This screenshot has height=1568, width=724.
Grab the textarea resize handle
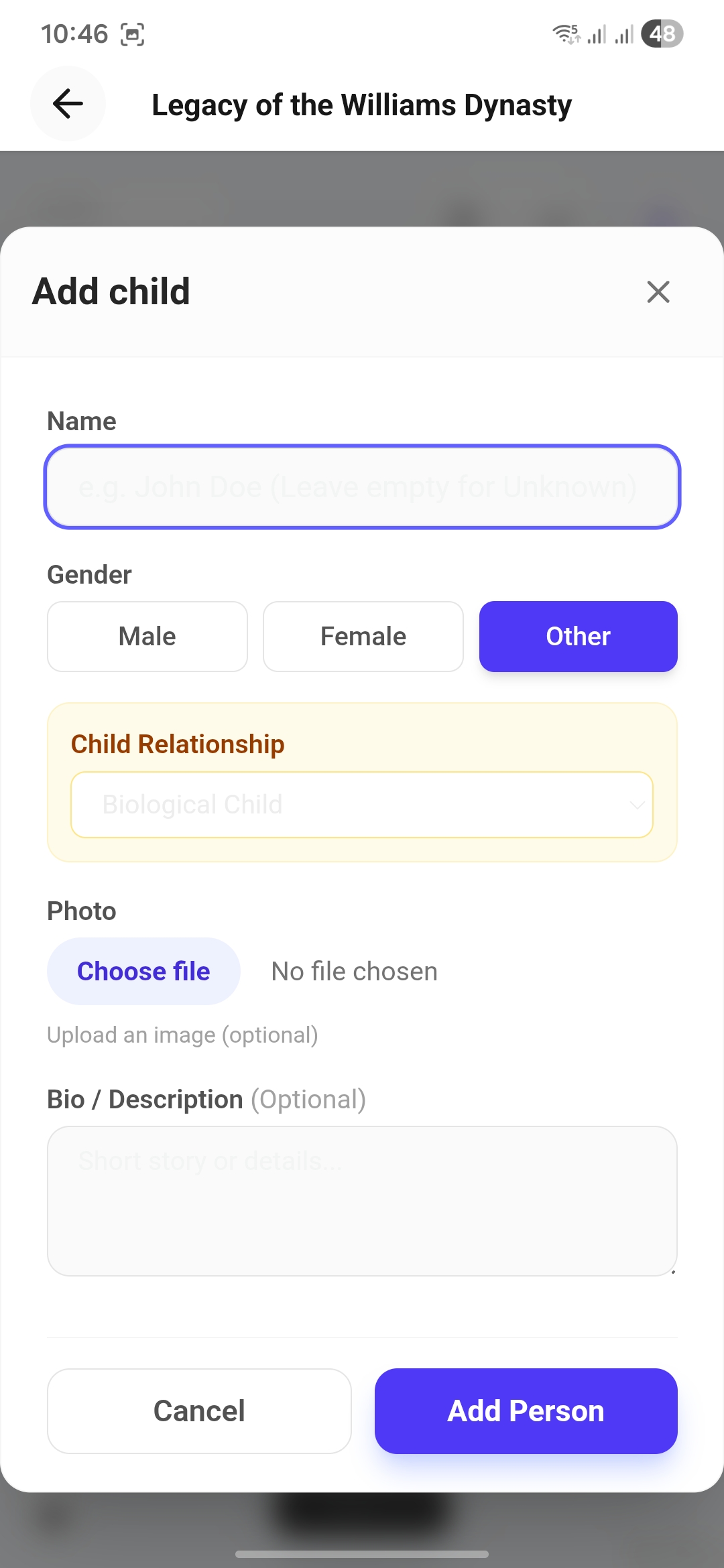pos(672,1271)
